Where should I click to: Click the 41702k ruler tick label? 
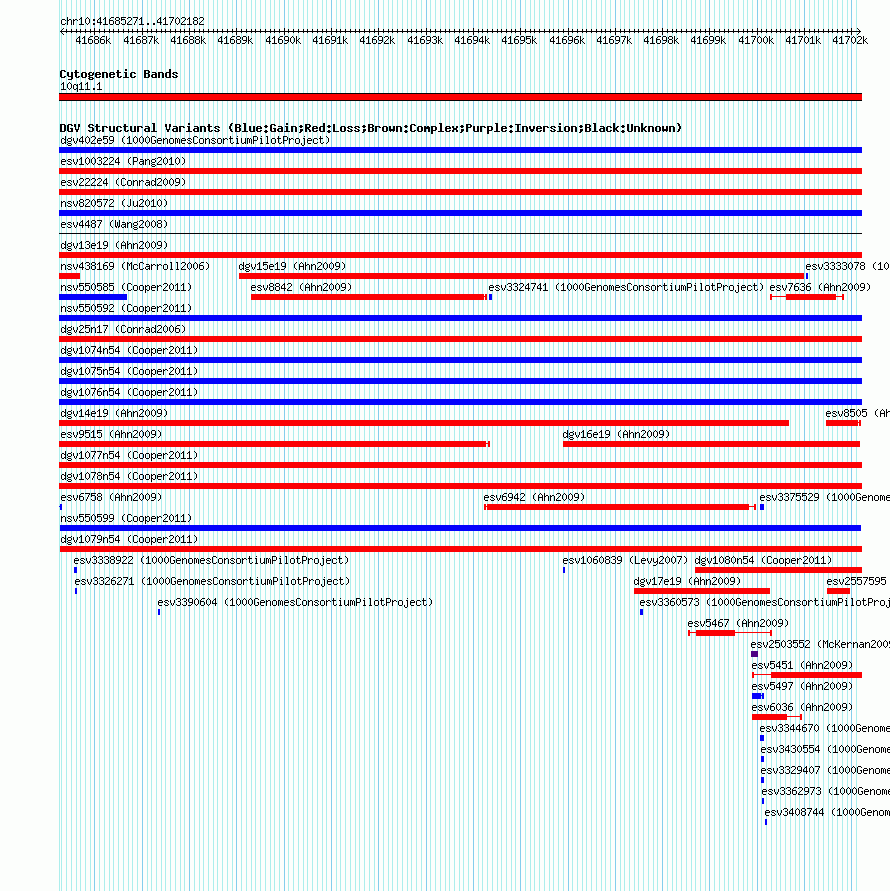click(850, 41)
